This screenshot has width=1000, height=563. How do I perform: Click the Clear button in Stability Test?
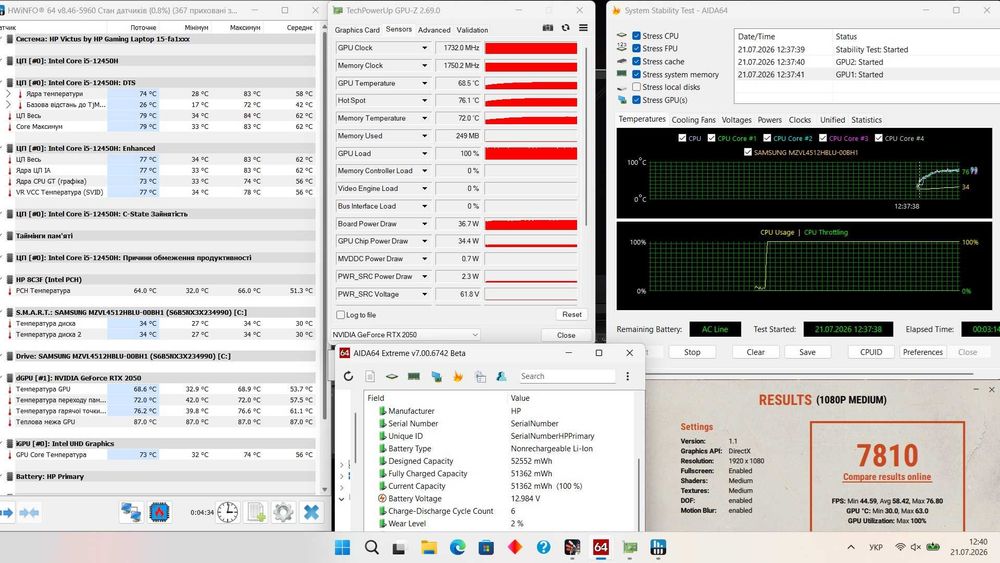pos(755,352)
